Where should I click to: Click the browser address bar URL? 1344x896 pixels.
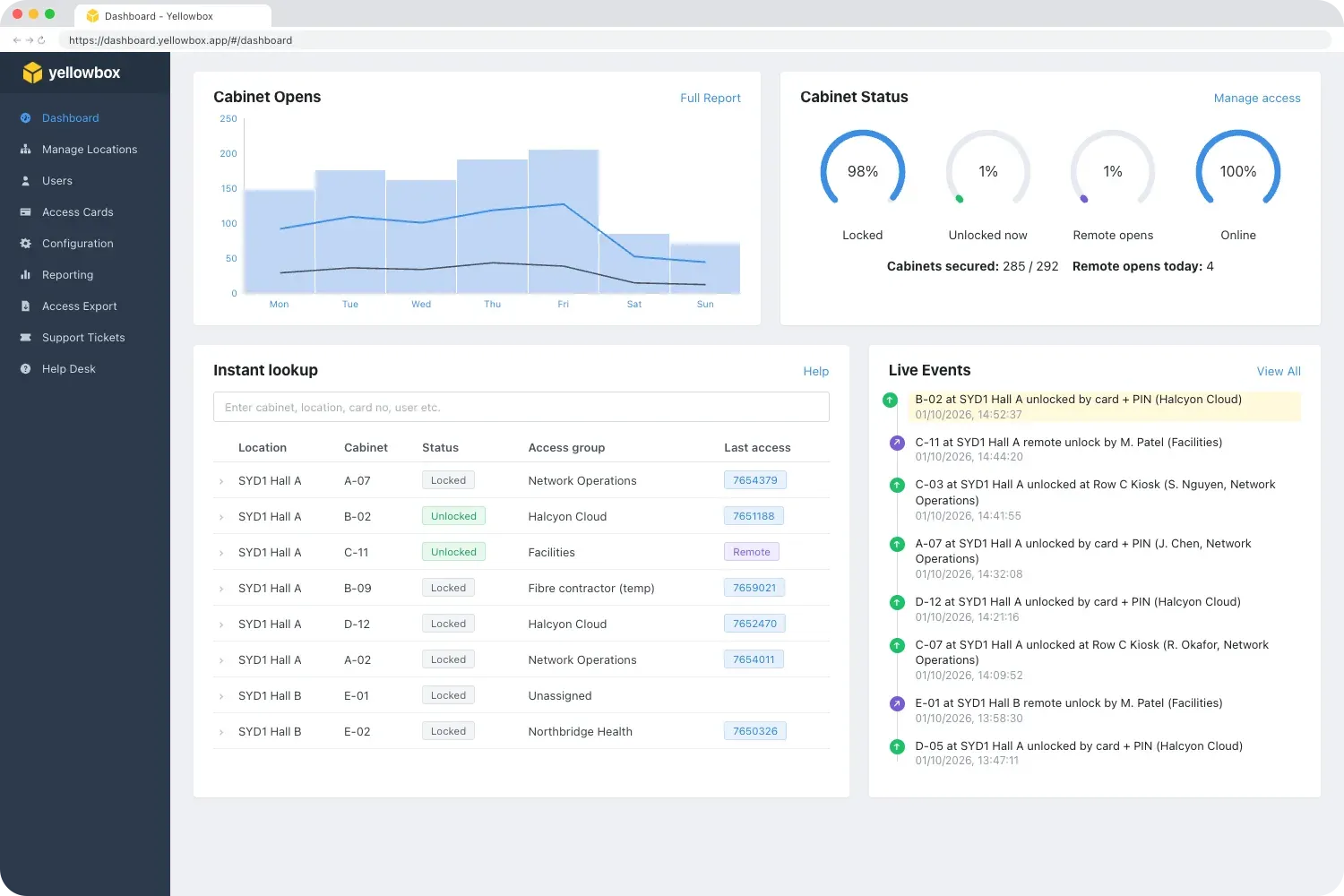[180, 40]
